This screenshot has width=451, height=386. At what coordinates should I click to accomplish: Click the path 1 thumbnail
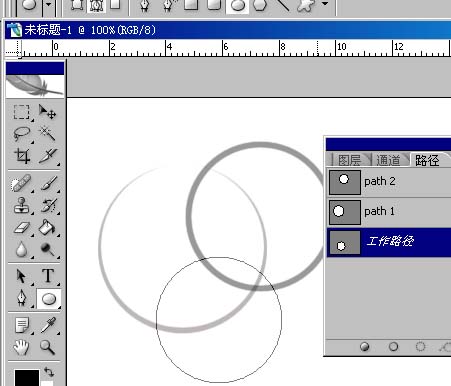pyautogui.click(x=345, y=212)
